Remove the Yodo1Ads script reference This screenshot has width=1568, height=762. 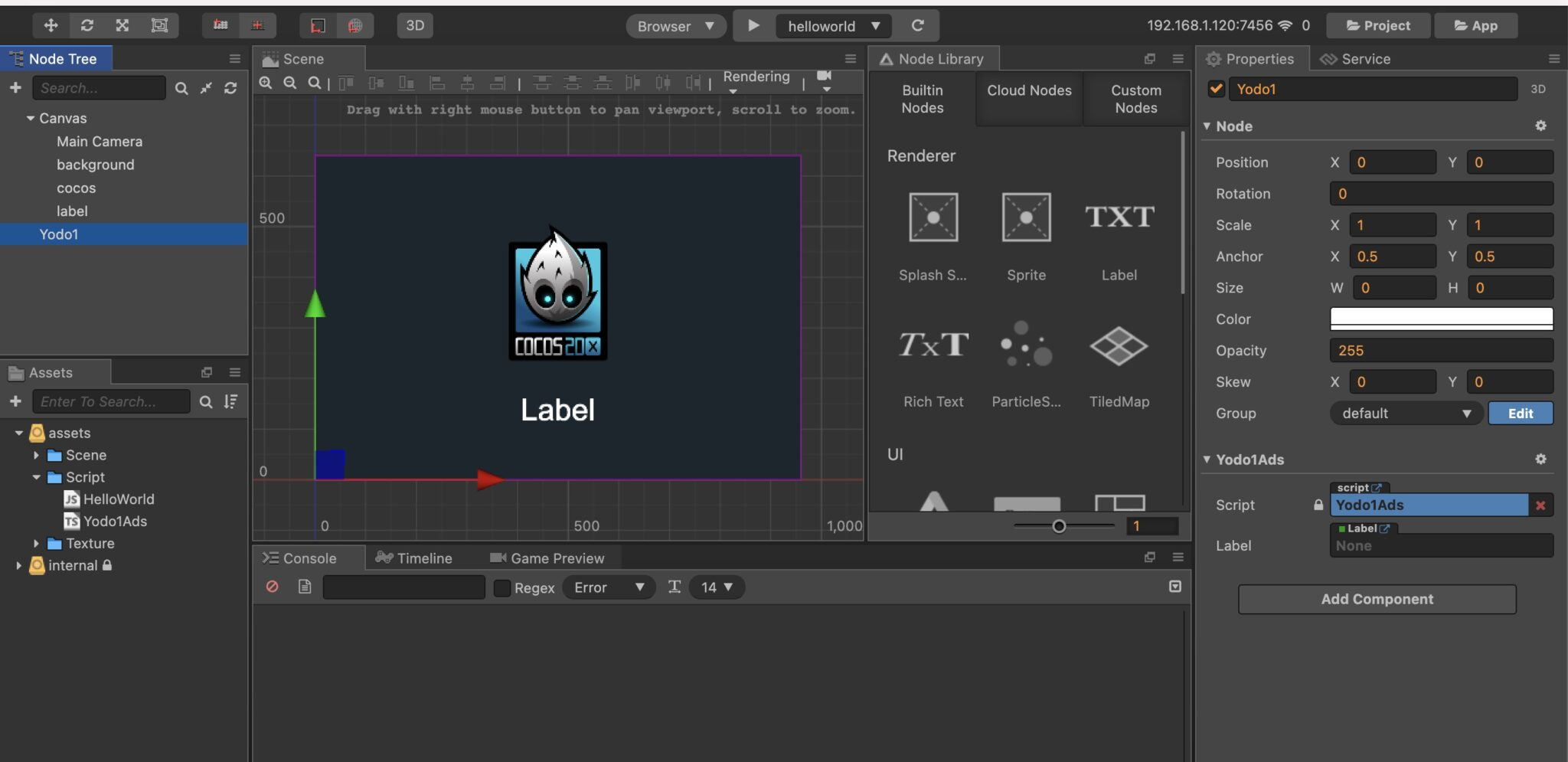click(x=1540, y=505)
